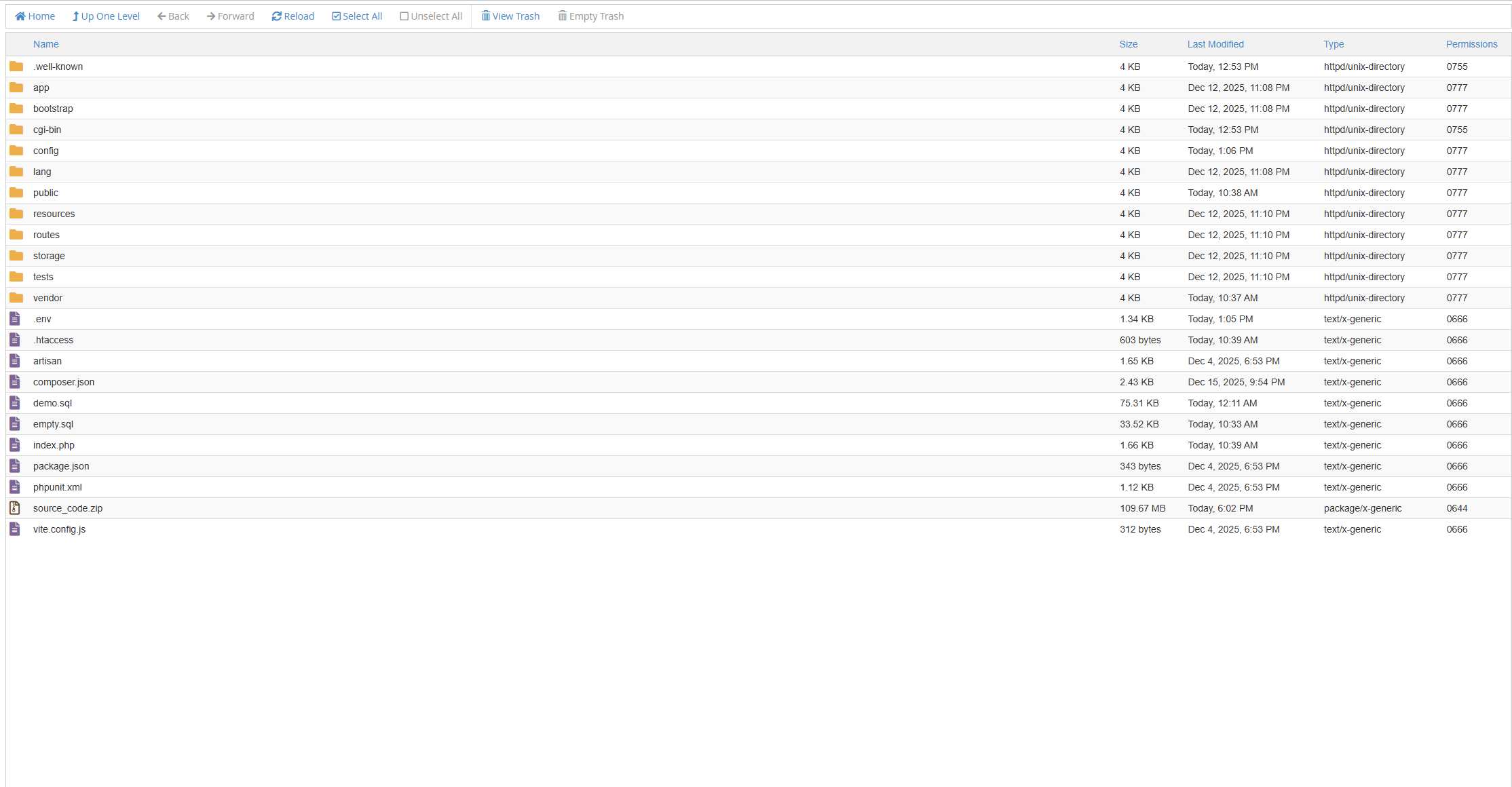Sort listing by the Name column header
Screen dimensions: 1512x787
(x=45, y=44)
